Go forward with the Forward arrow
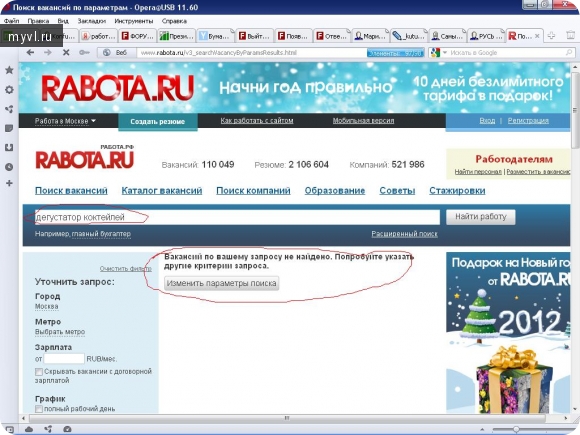The width and height of the screenshot is (580, 435). 48,53
